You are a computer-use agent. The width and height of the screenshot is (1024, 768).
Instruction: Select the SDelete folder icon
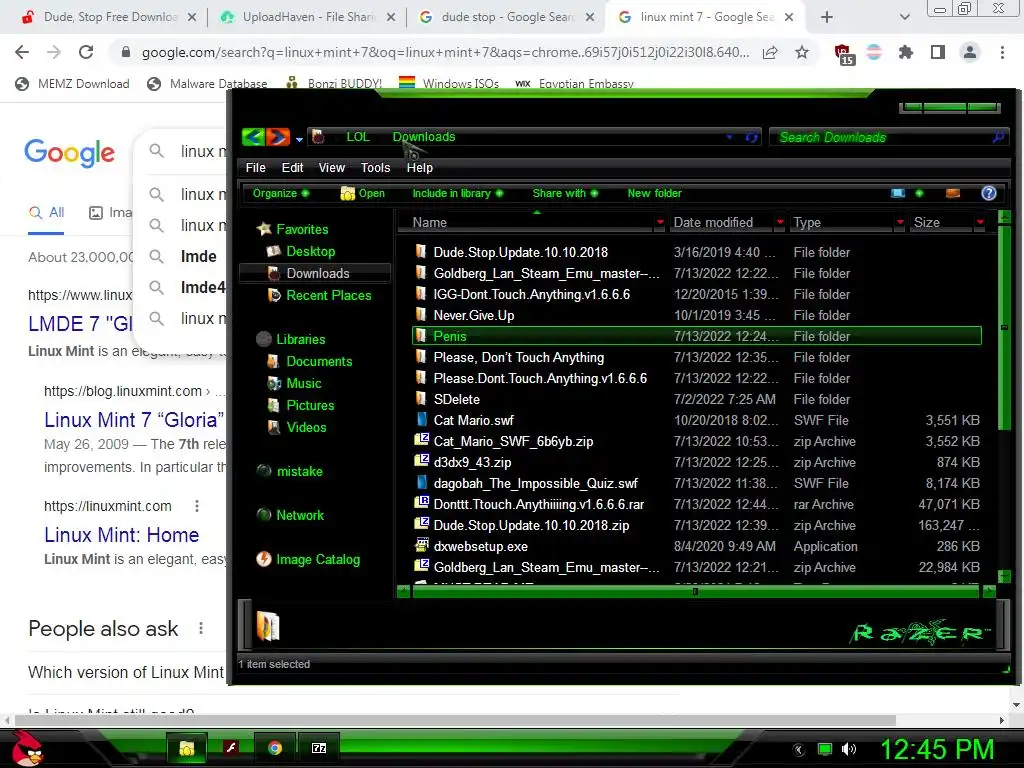[x=421, y=398]
